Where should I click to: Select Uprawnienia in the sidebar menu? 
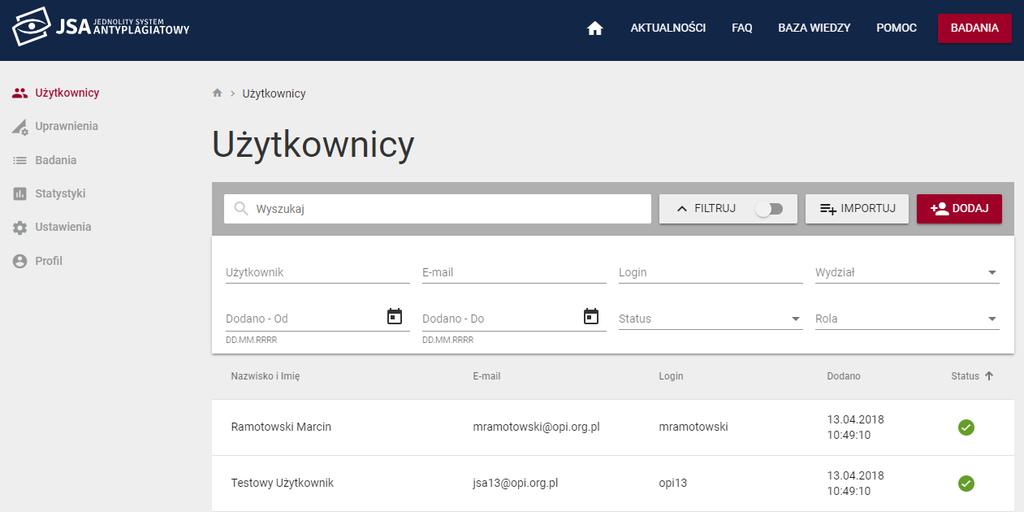(67, 126)
